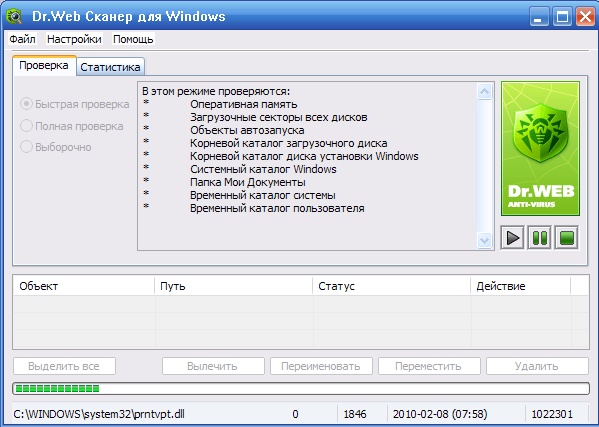Viewport: 599px width, 427px height.
Task: Click the 1022301 value in the status bar
Action: click(x=552, y=414)
